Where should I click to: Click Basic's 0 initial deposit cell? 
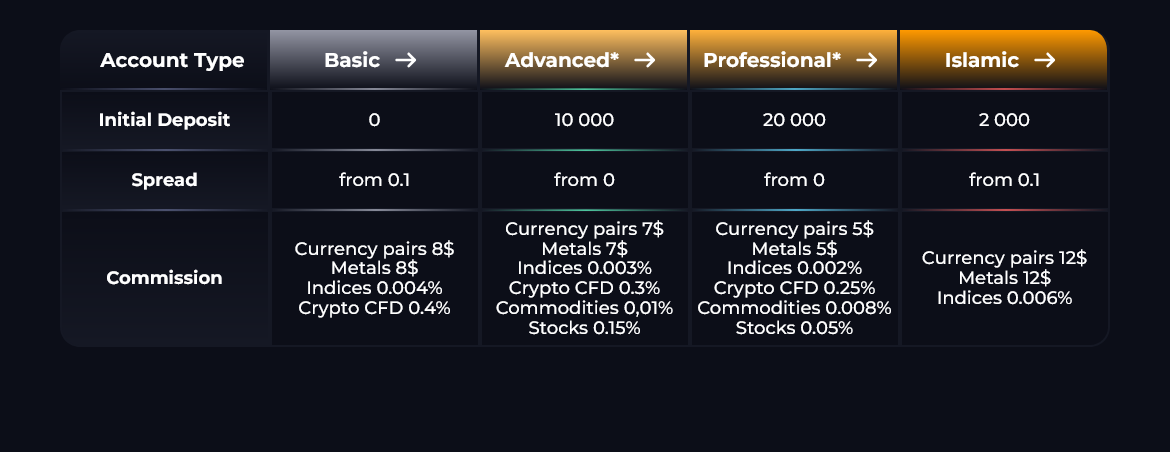[374, 120]
